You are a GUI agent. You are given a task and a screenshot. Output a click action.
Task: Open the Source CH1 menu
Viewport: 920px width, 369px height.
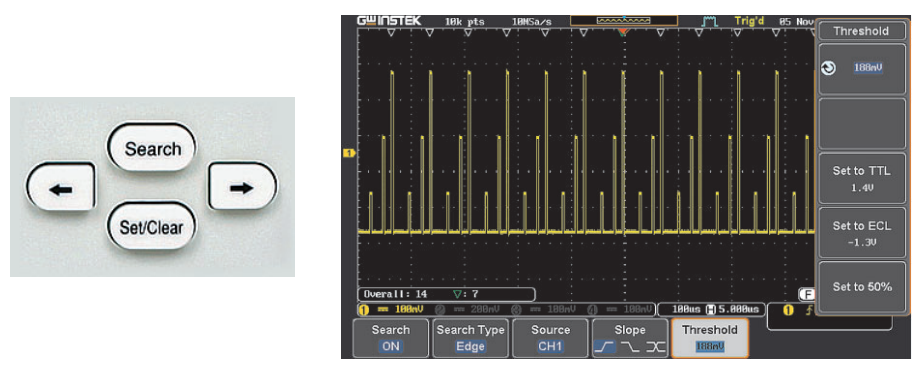[x=550, y=338]
